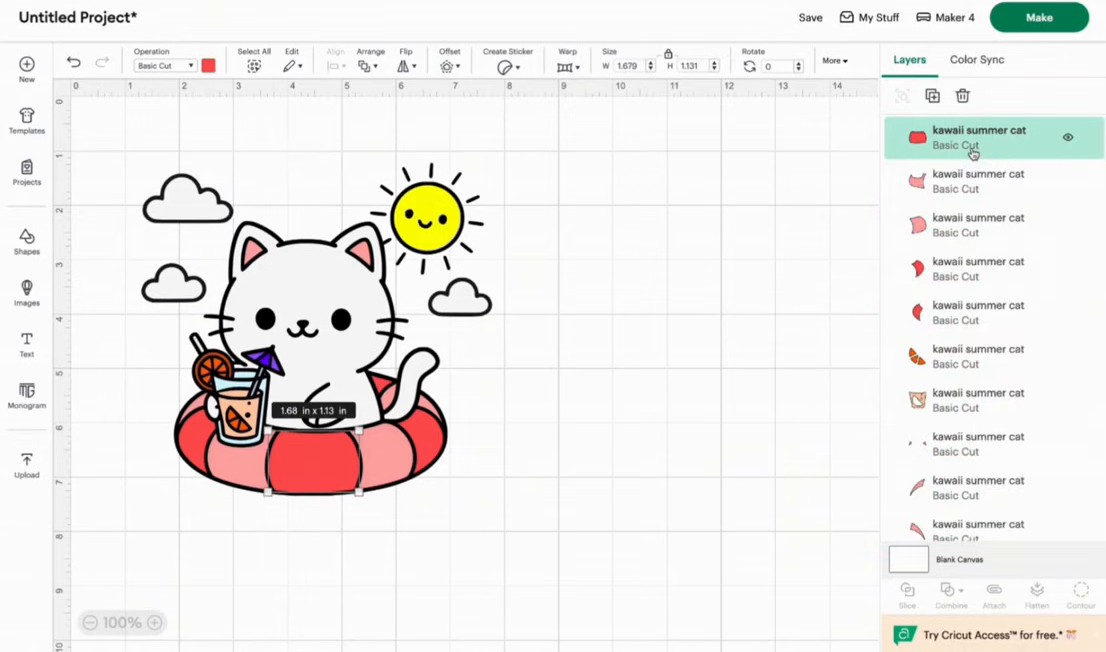Click the Rotate icon
The height and width of the screenshot is (652, 1106).
coord(750,66)
